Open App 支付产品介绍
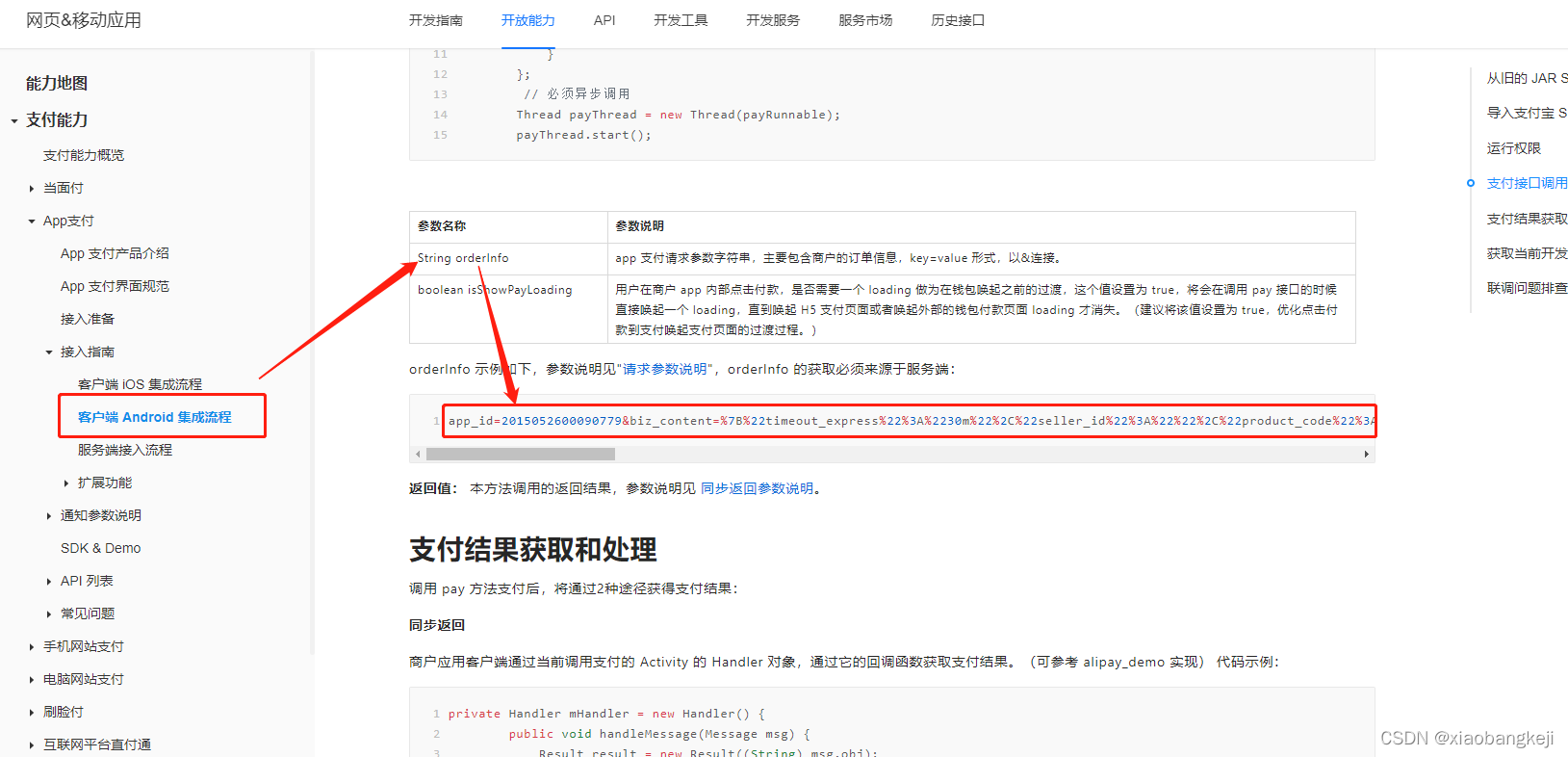This screenshot has height=757, width=1568. pos(115,253)
